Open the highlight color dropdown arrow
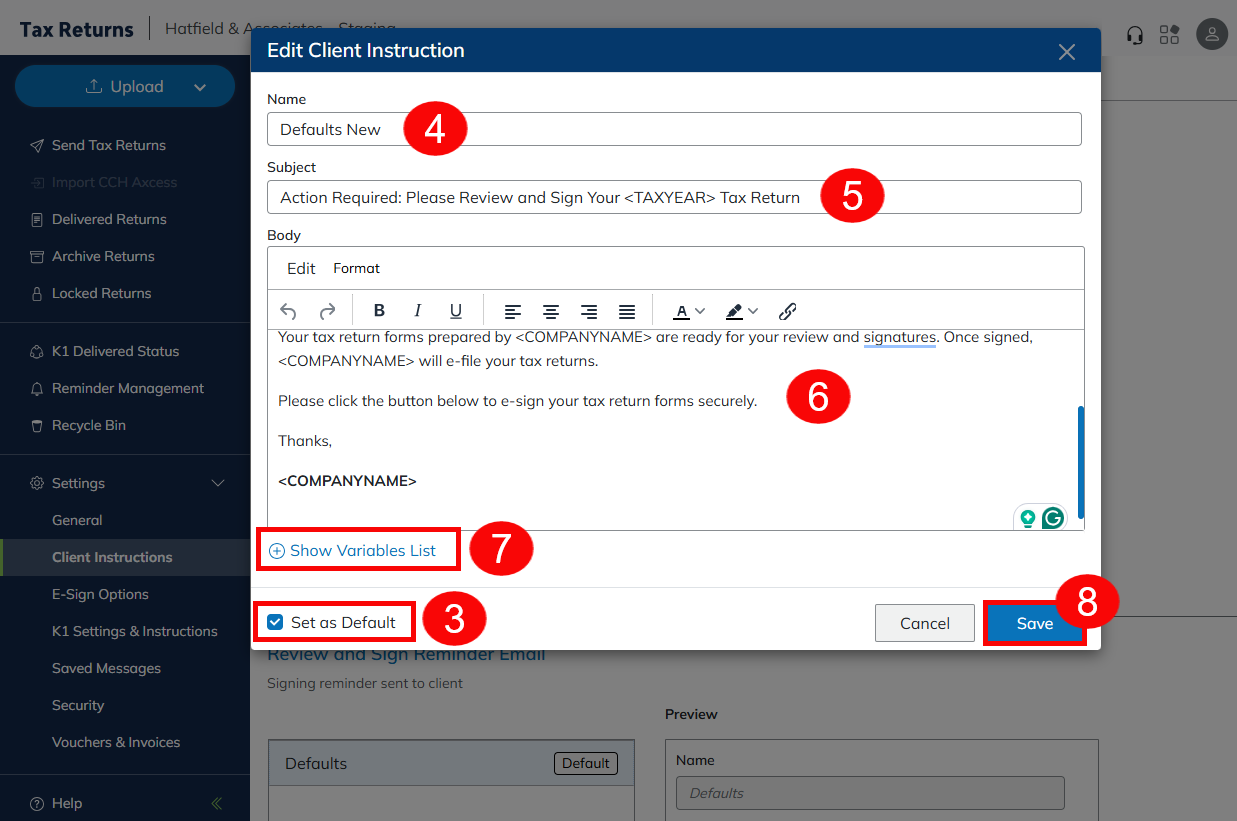 click(753, 311)
